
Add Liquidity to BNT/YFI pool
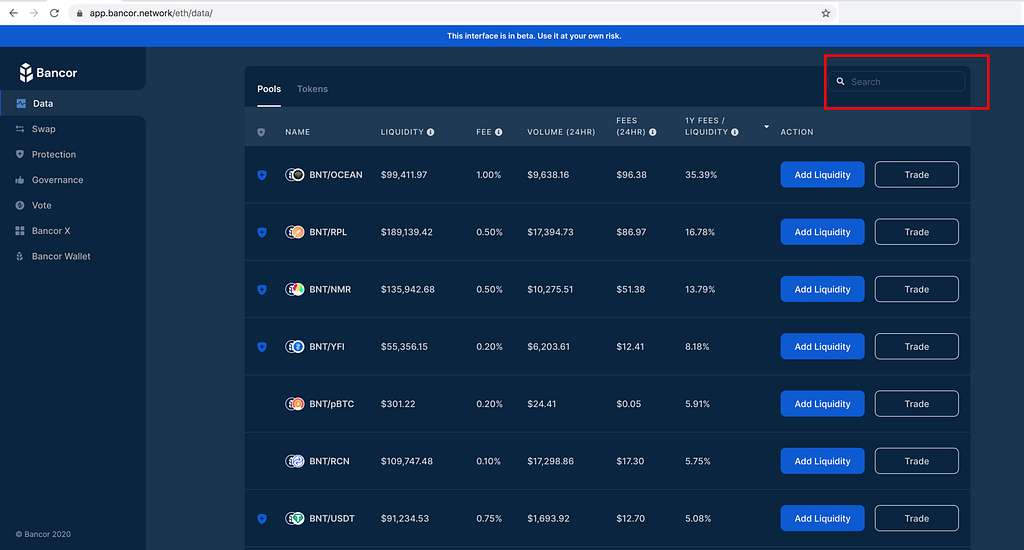822,346
